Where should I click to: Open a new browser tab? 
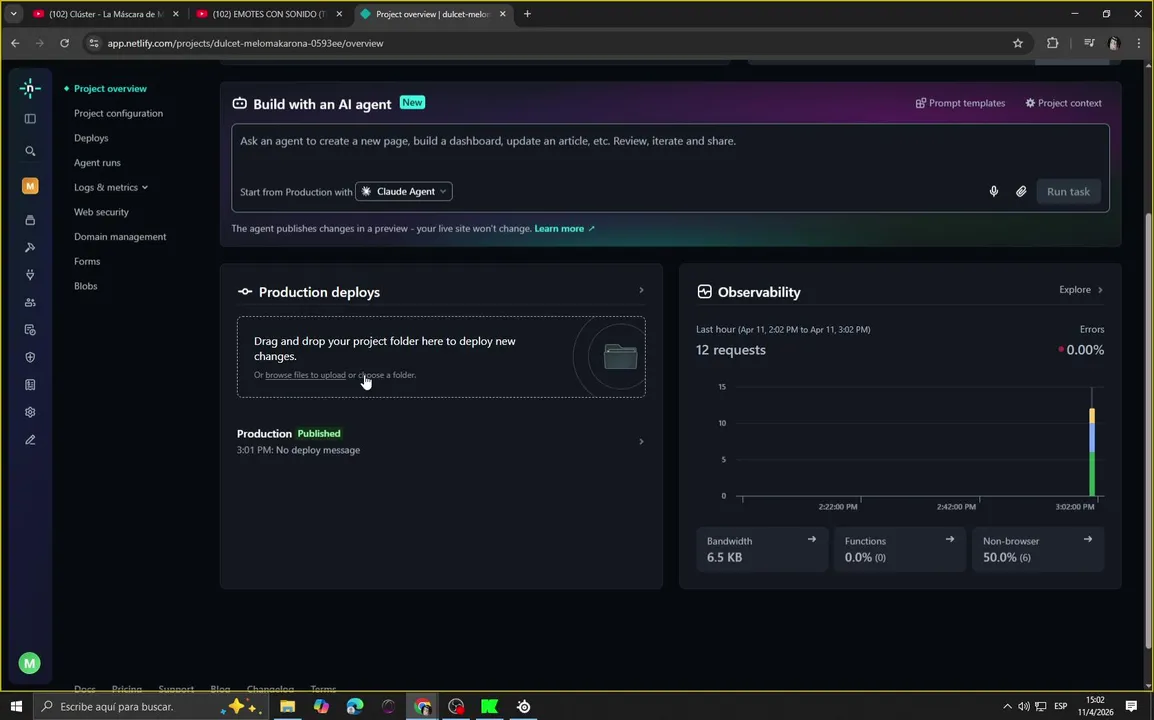click(x=527, y=14)
